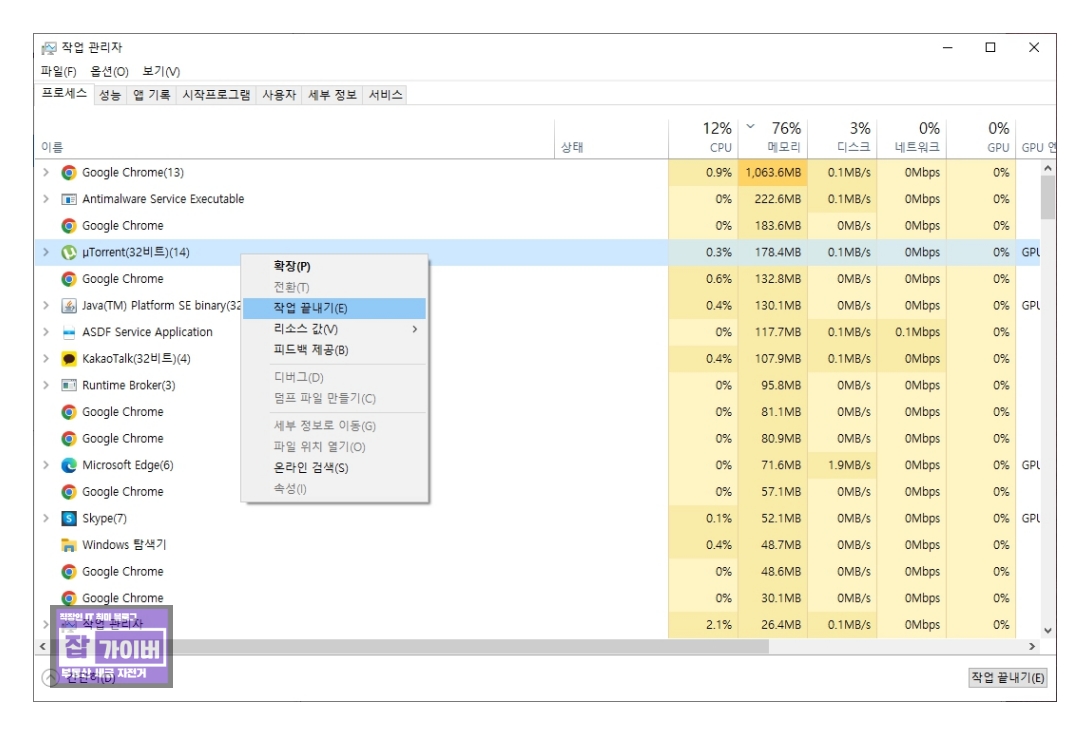This screenshot has height=735, width=1090.
Task: Sort by the 이름 column header
Action: (294, 138)
